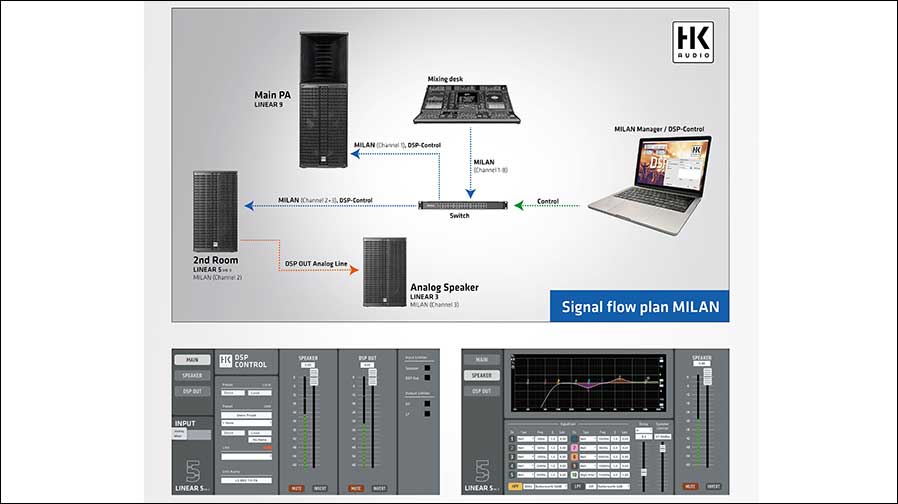Click EQ band 2 number button
This screenshot has width=898, height=504.
pos(512,448)
